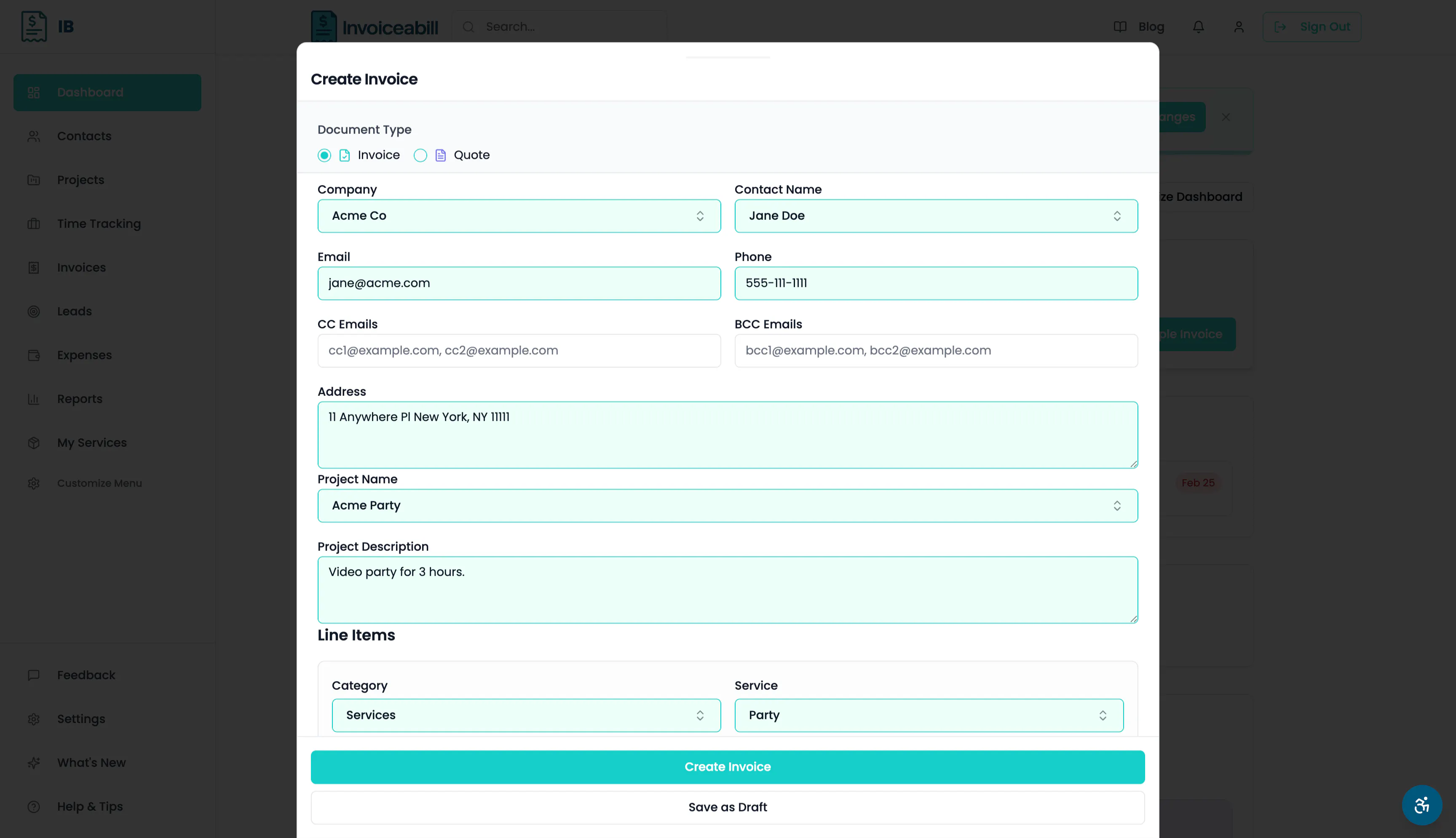1456x838 pixels.
Task: Click the search magnifier icon
Action: [468, 27]
